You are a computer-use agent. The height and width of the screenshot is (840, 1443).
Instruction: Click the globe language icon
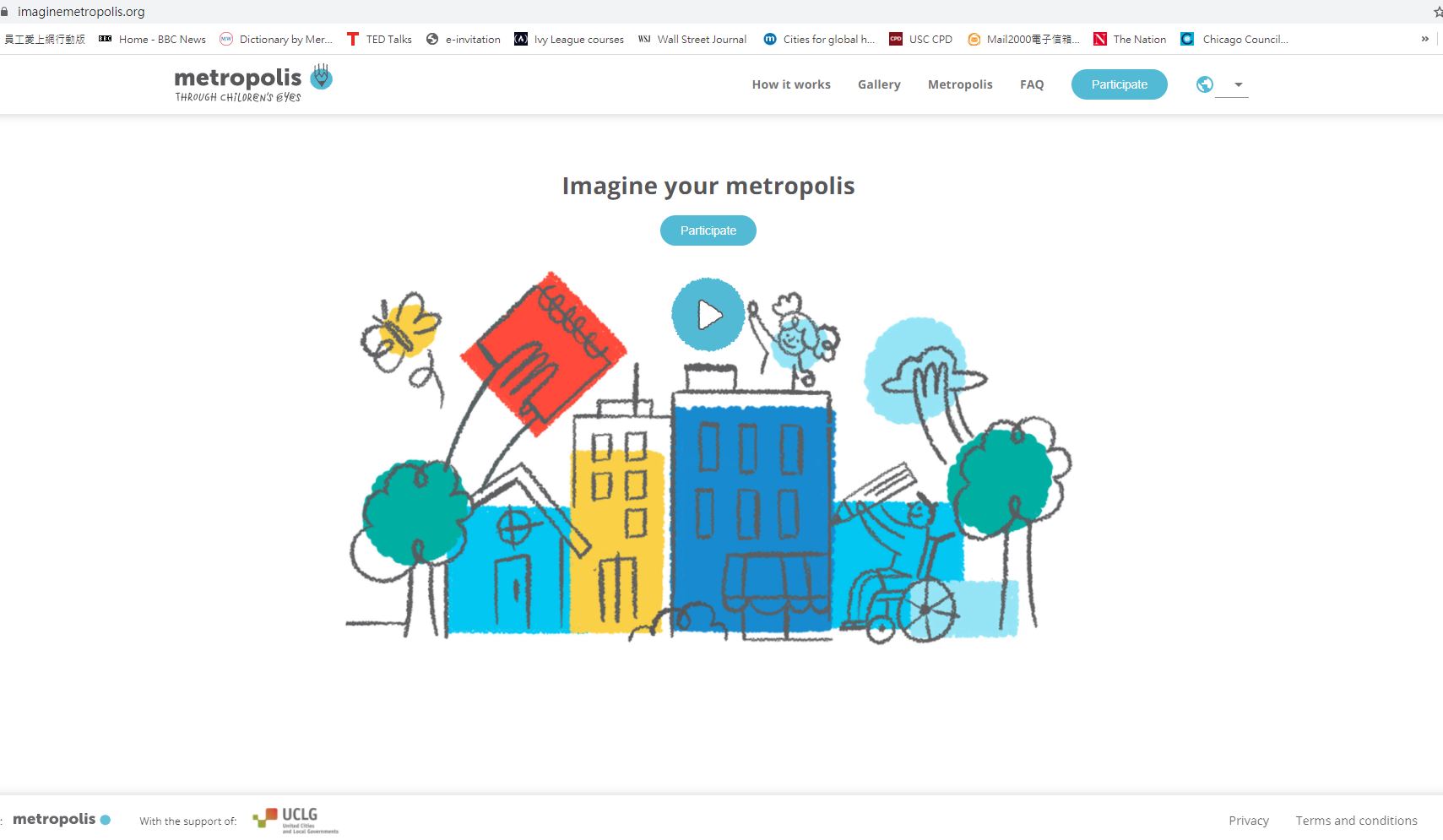(1205, 84)
